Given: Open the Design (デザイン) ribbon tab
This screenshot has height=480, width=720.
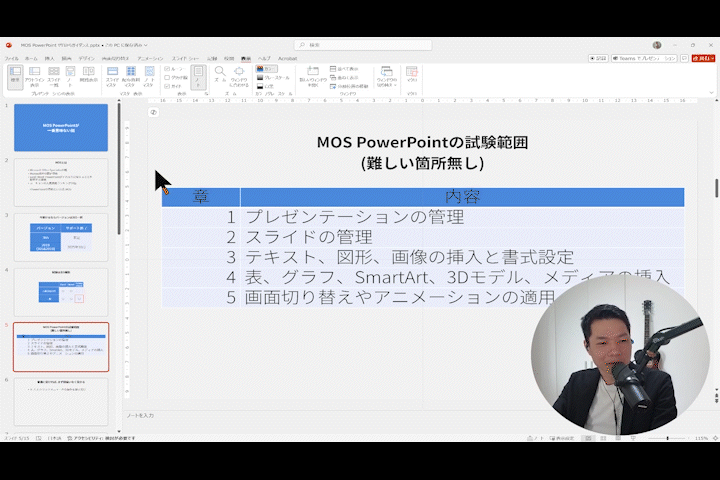Looking at the screenshot, I should click(x=87, y=58).
